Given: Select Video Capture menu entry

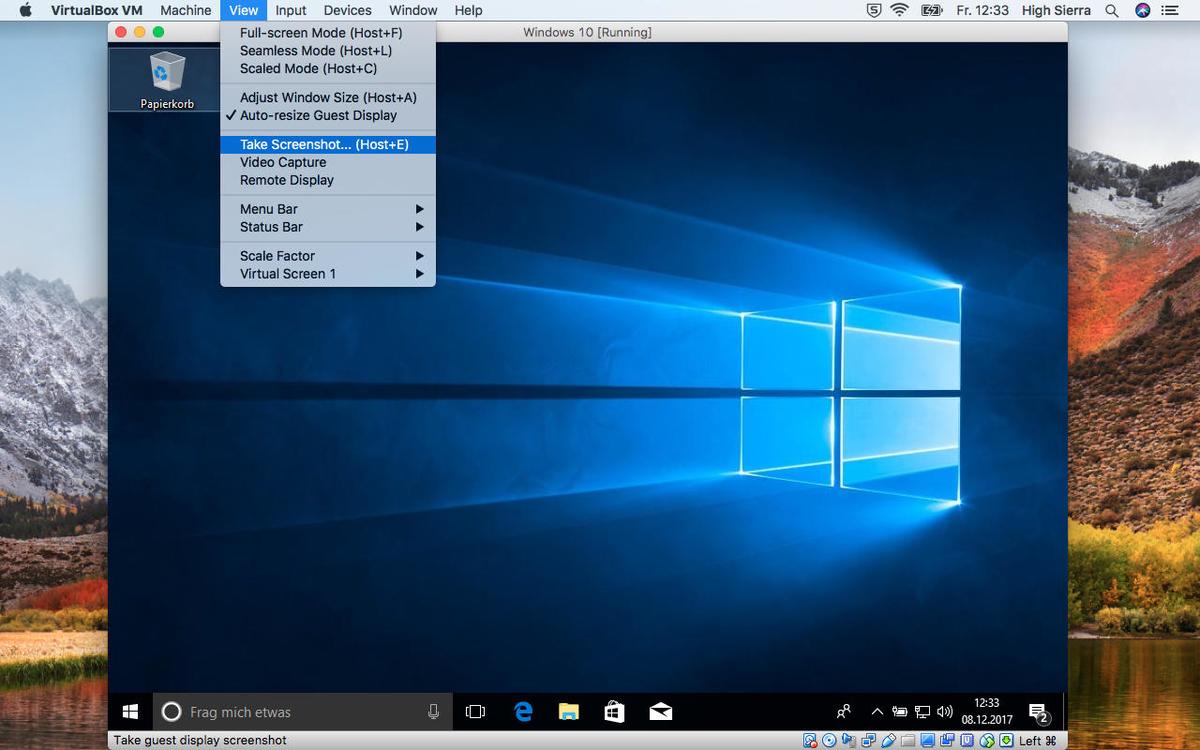Looking at the screenshot, I should (327, 162).
